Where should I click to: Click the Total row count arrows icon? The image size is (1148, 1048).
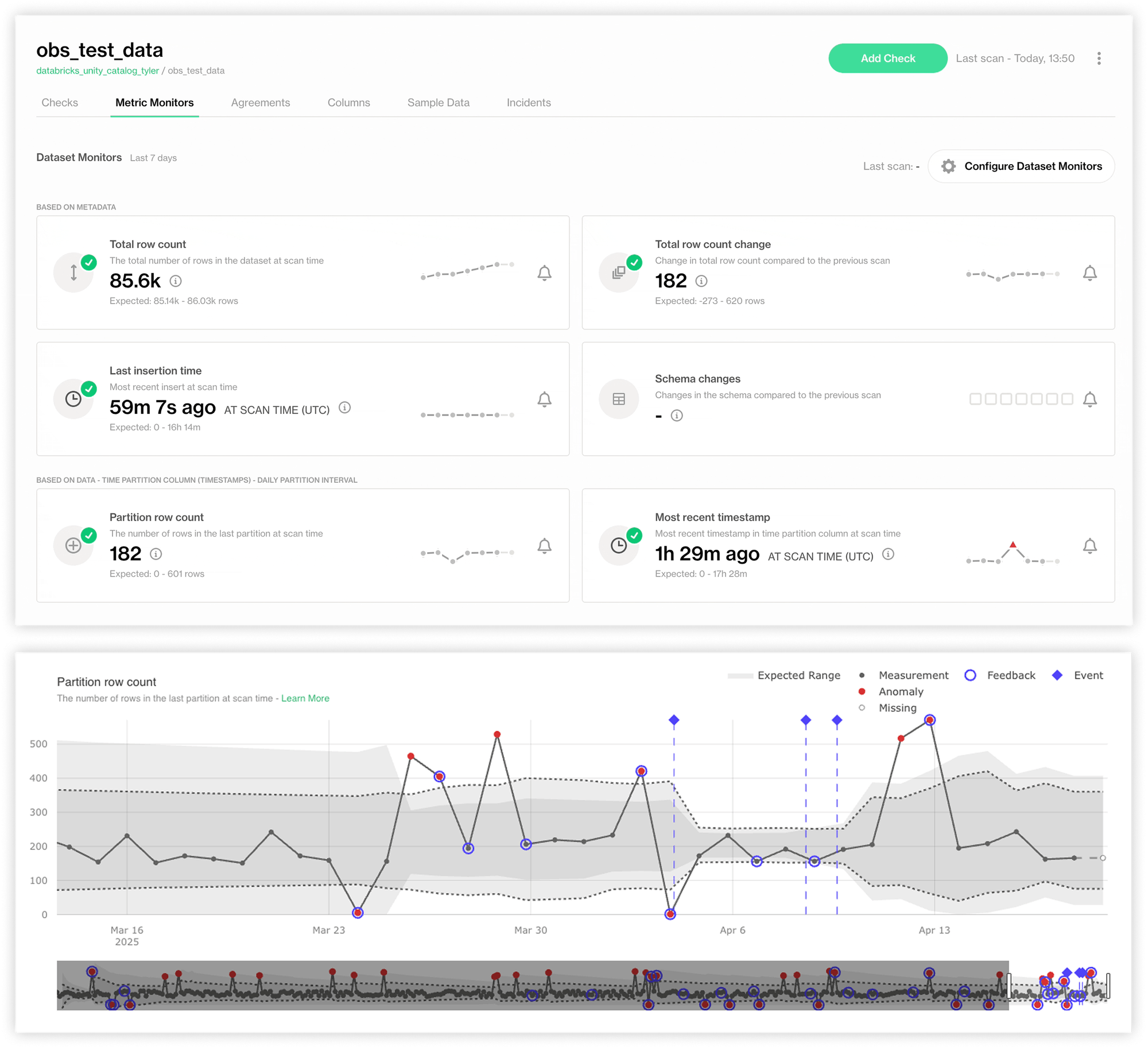point(73,273)
